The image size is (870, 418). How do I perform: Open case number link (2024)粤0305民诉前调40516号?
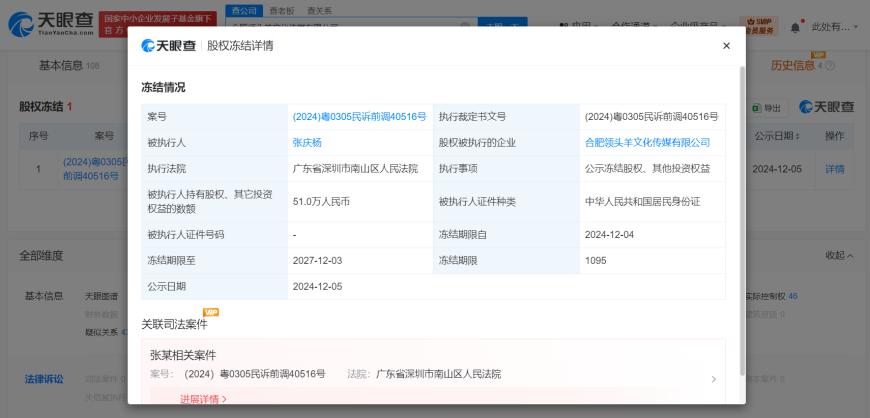pyautogui.click(x=359, y=117)
